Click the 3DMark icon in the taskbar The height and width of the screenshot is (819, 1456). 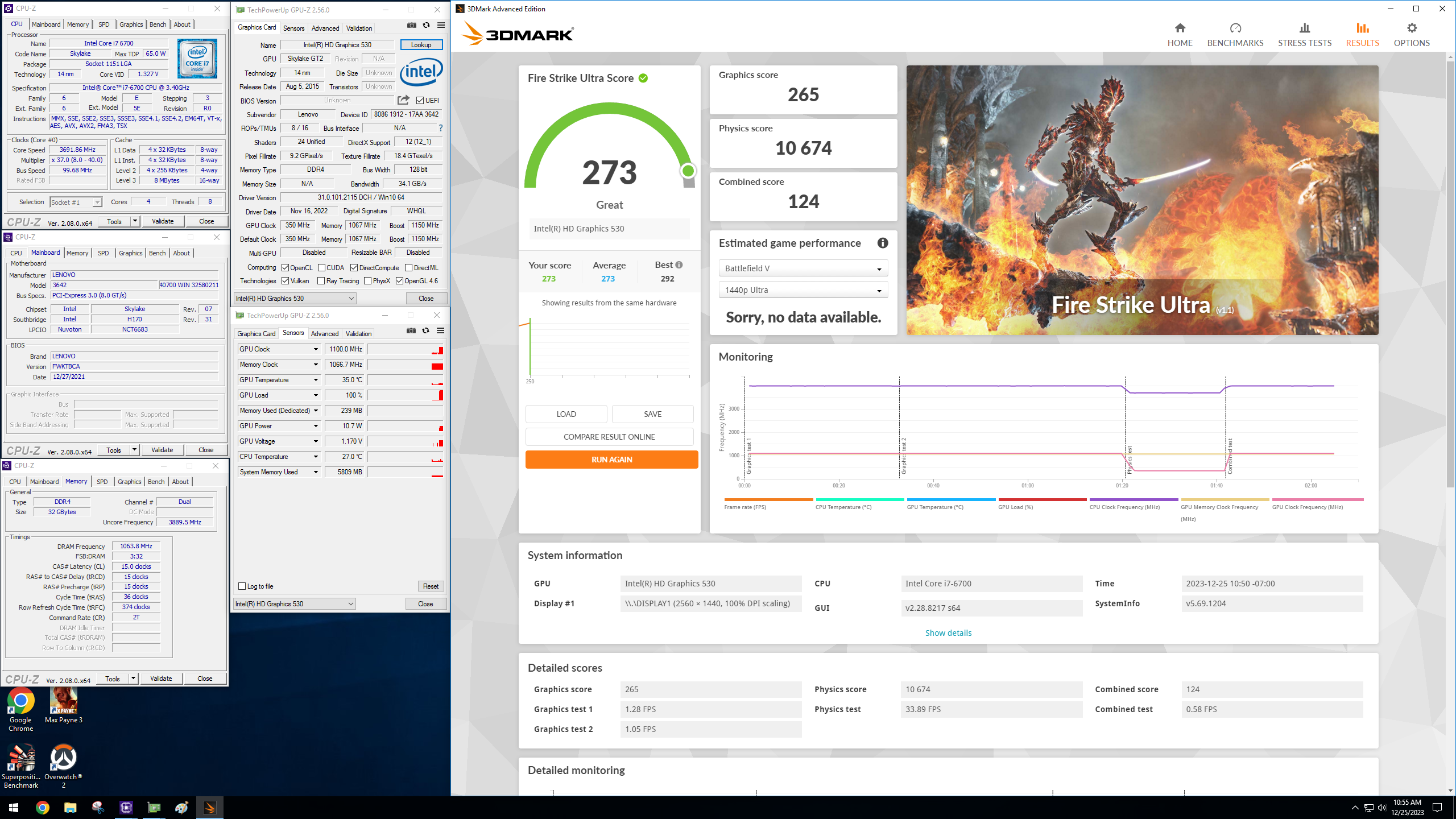(209, 807)
